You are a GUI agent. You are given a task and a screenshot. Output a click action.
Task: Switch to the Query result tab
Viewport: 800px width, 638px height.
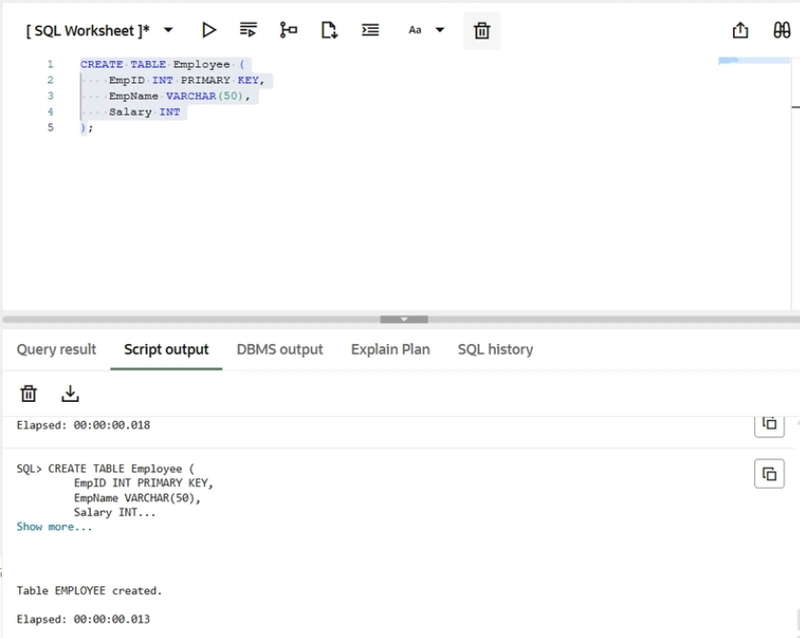click(x=56, y=349)
